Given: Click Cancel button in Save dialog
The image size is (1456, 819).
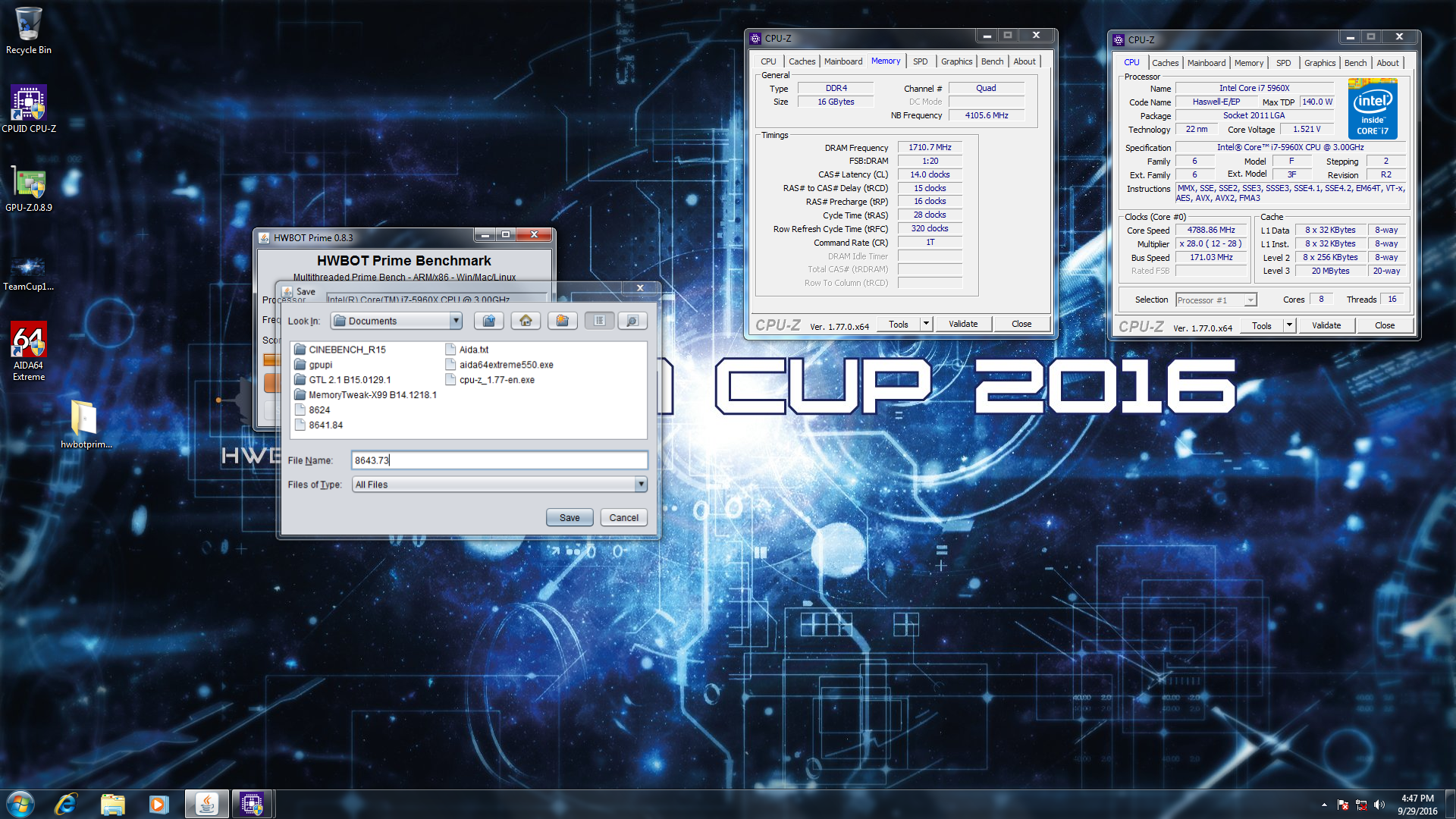Looking at the screenshot, I should (x=624, y=517).
